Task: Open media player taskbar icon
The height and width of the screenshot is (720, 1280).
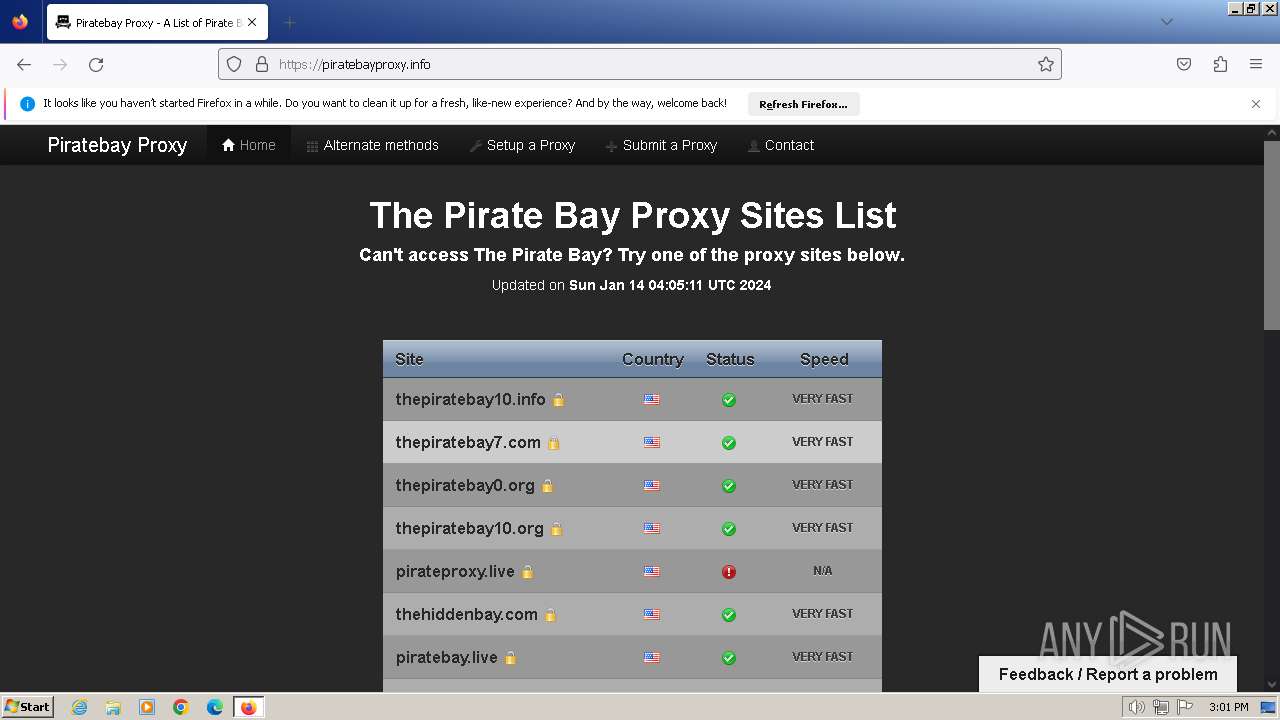Action: pyautogui.click(x=147, y=707)
